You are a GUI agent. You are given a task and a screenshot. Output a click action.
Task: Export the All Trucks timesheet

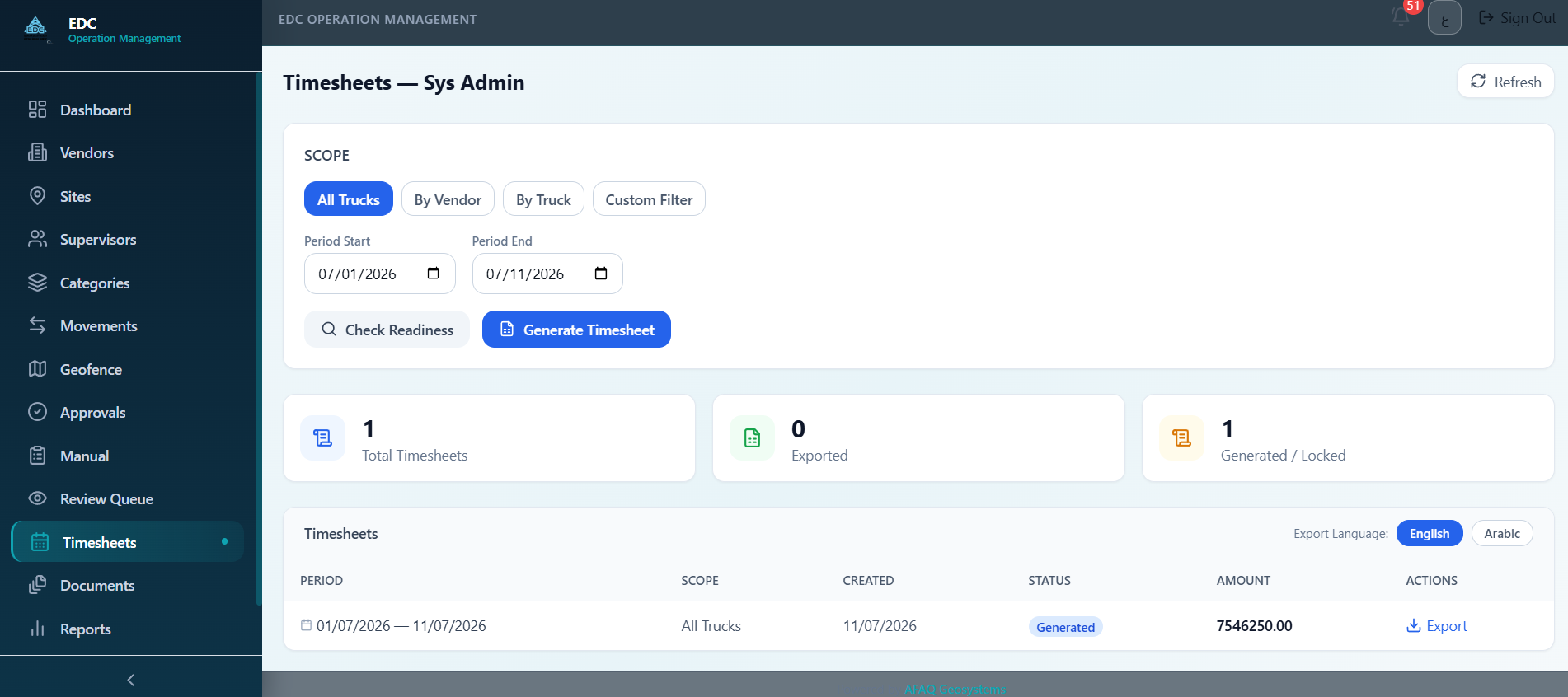(x=1437, y=626)
